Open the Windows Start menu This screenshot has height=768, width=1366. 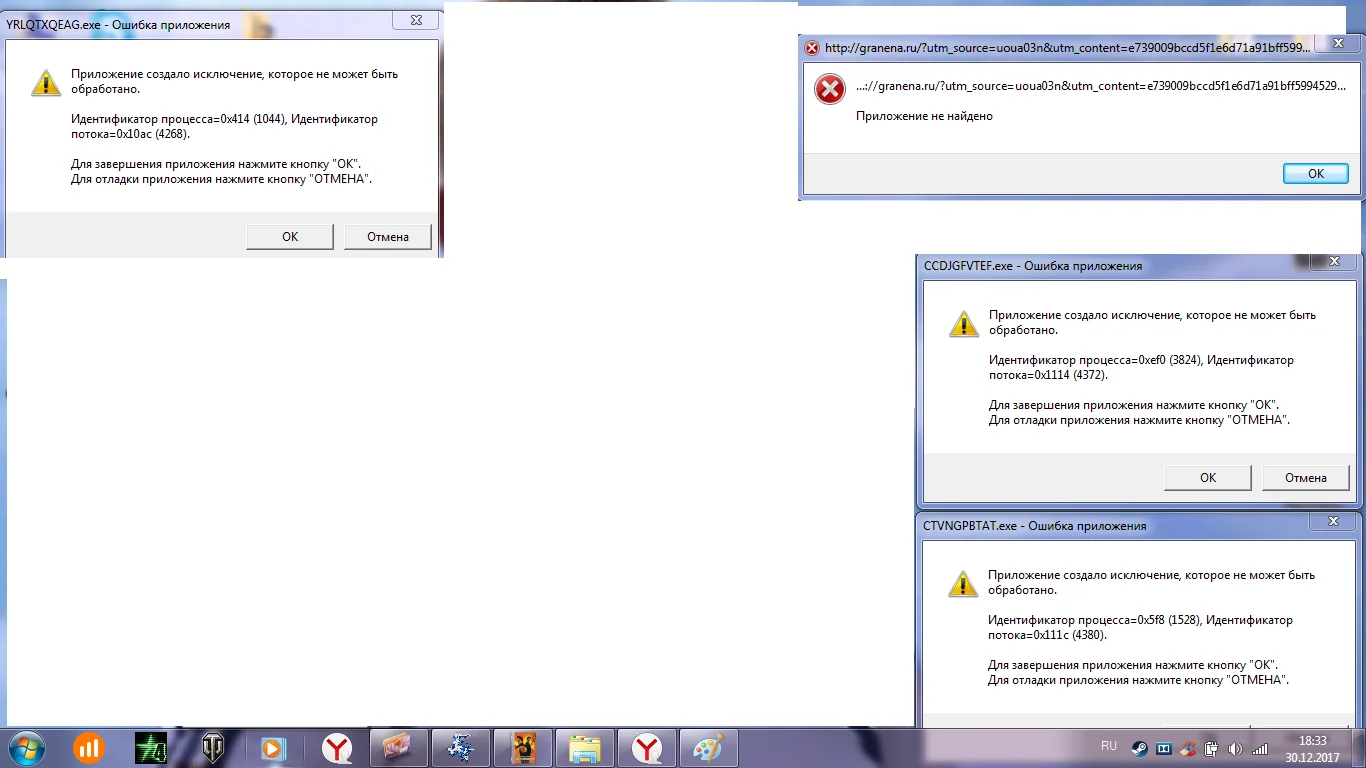25,747
